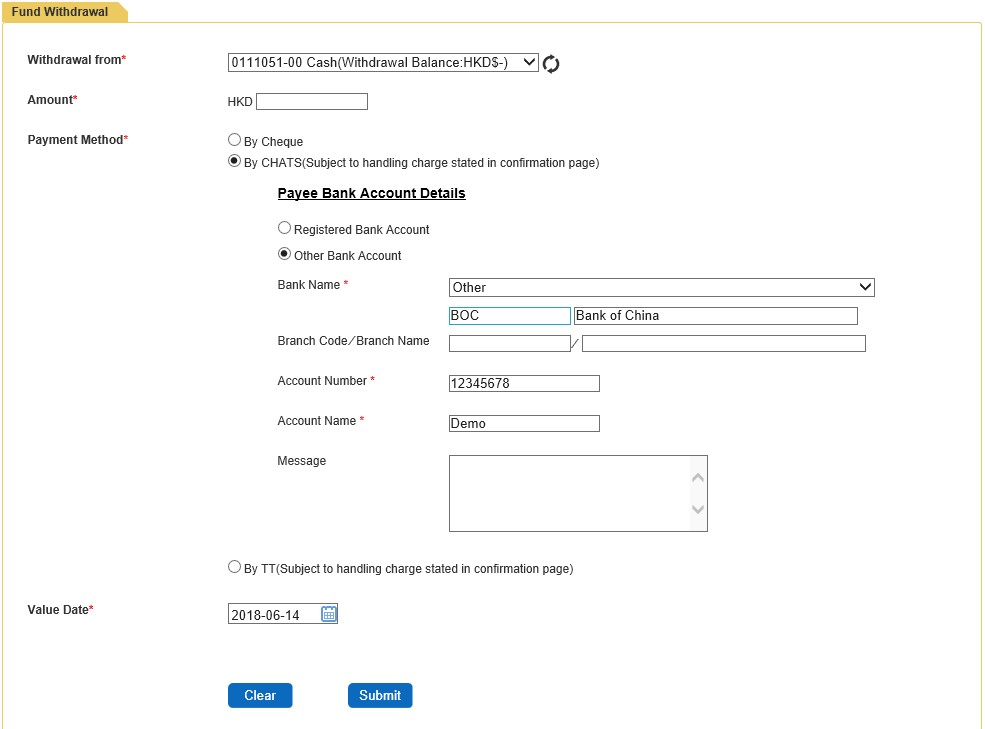The image size is (985, 729).
Task: Open the Withdrawal from account dropdown
Action: click(383, 62)
